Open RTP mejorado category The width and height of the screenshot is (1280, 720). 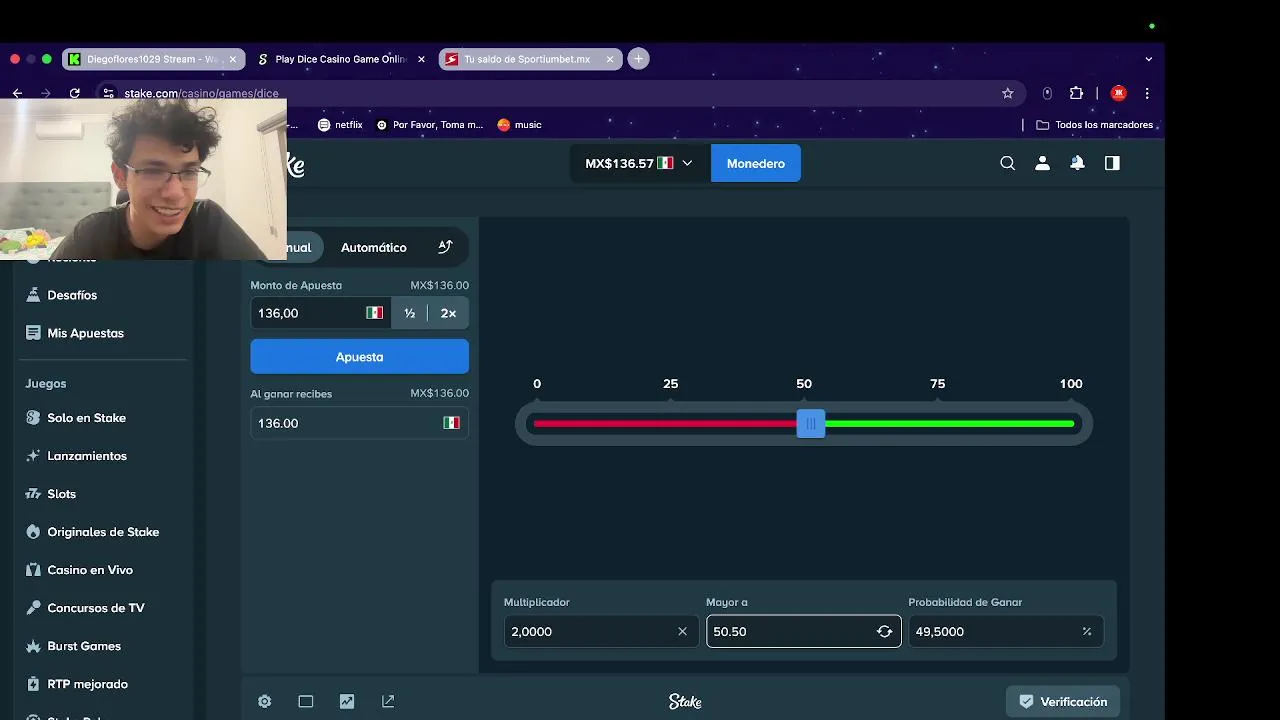[88, 684]
